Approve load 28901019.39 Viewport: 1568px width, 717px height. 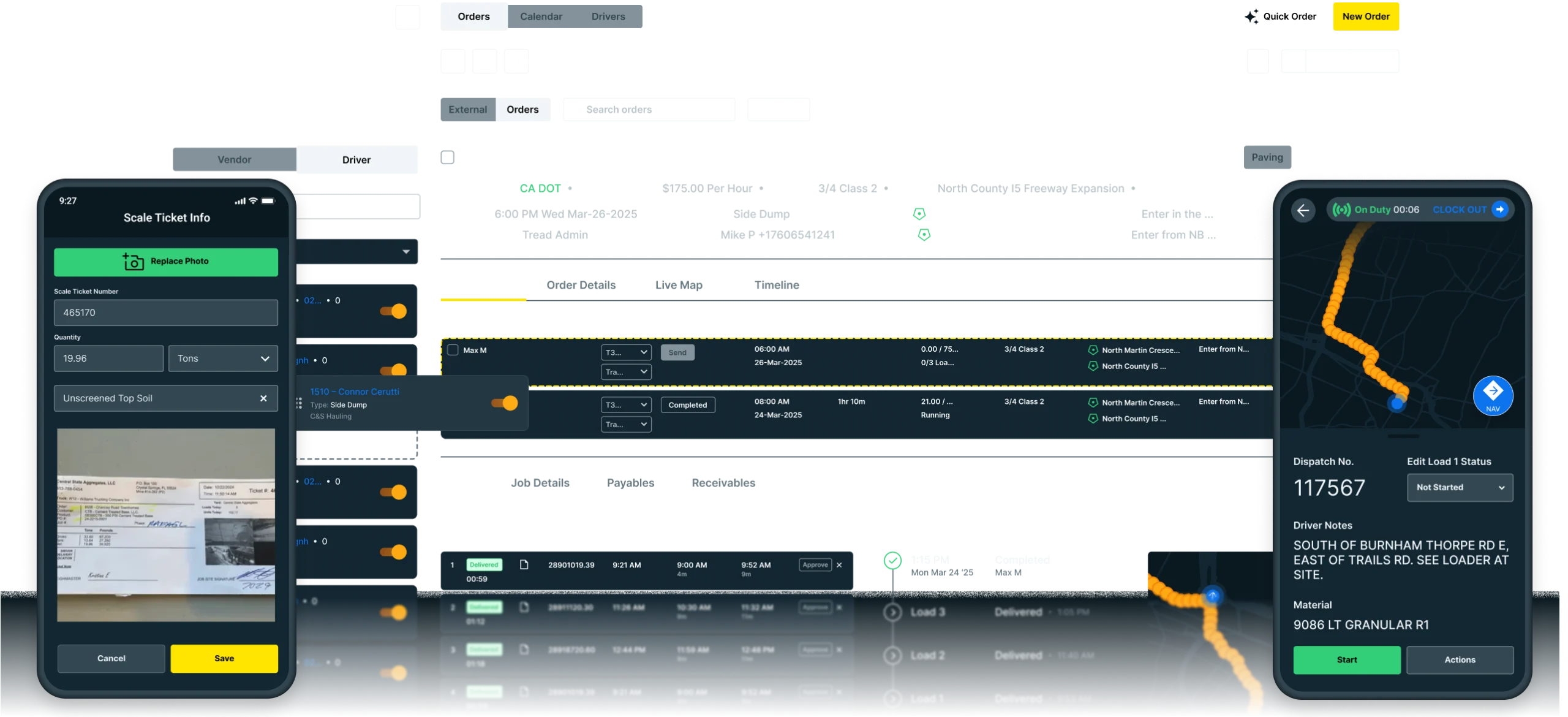coord(815,565)
